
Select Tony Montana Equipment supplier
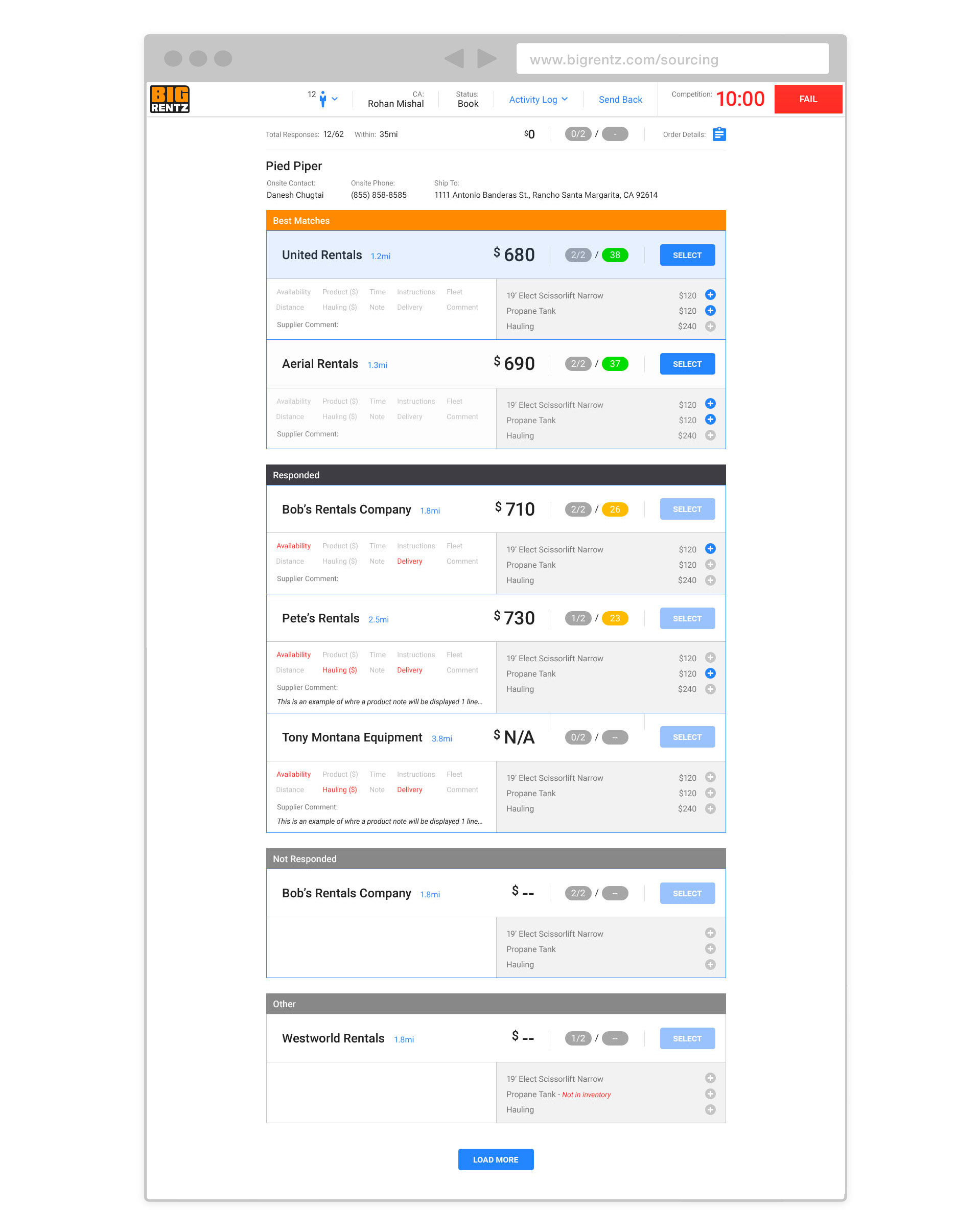[687, 737]
